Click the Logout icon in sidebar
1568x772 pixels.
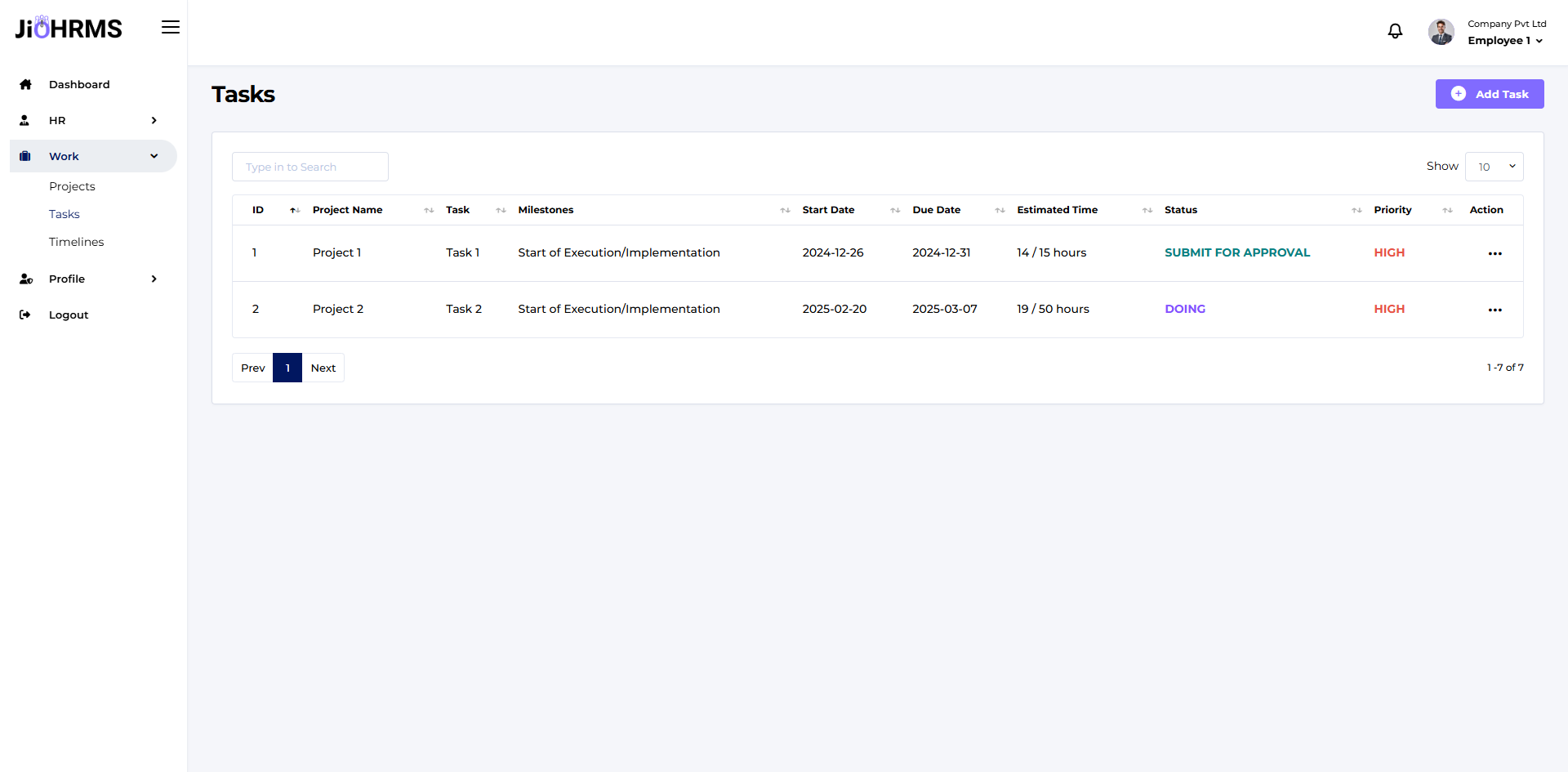click(x=25, y=315)
